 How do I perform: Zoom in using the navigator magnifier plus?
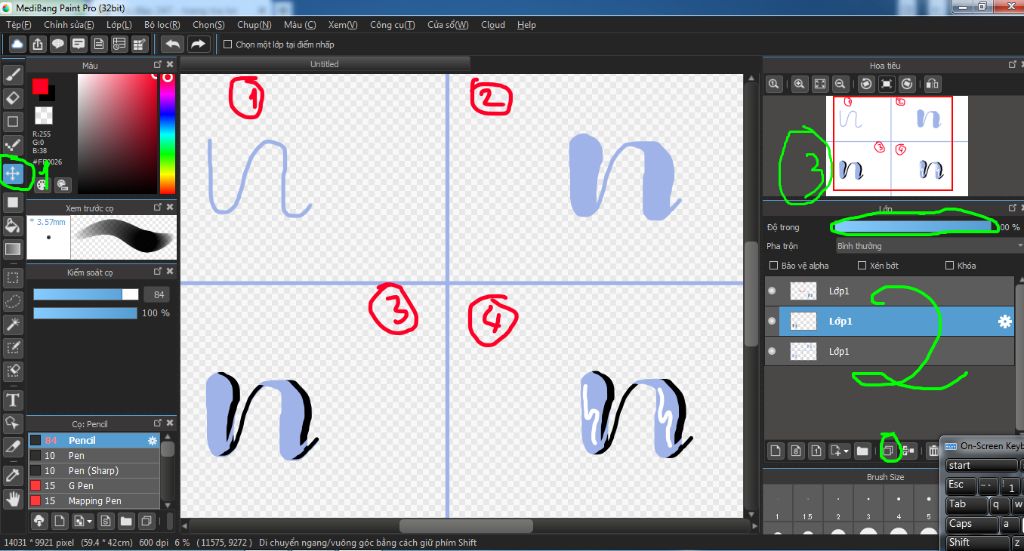click(x=799, y=84)
